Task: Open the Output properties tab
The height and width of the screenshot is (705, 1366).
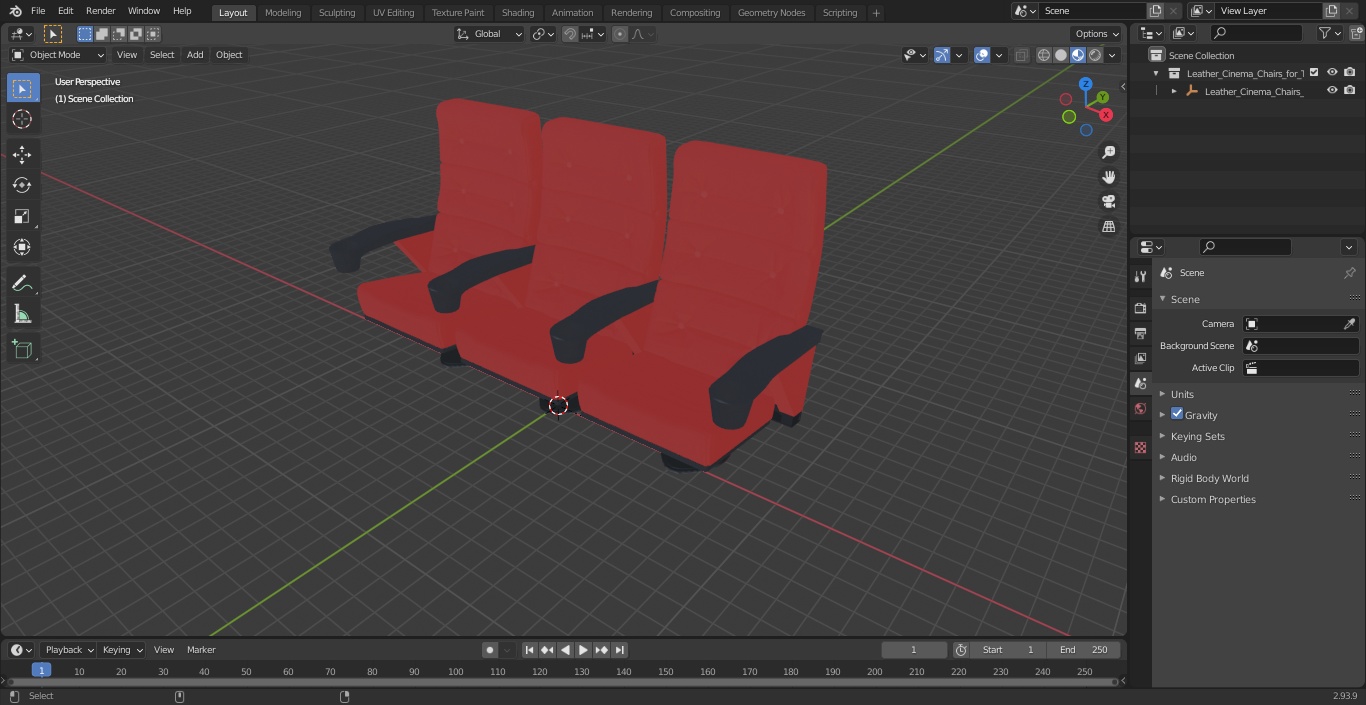Action: pos(1140,333)
